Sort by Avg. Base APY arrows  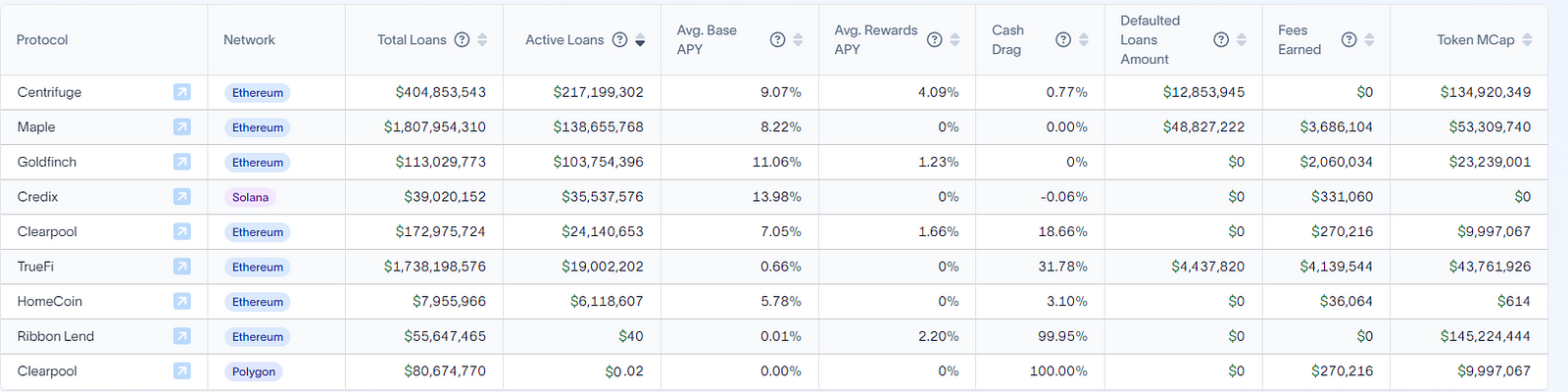798,40
